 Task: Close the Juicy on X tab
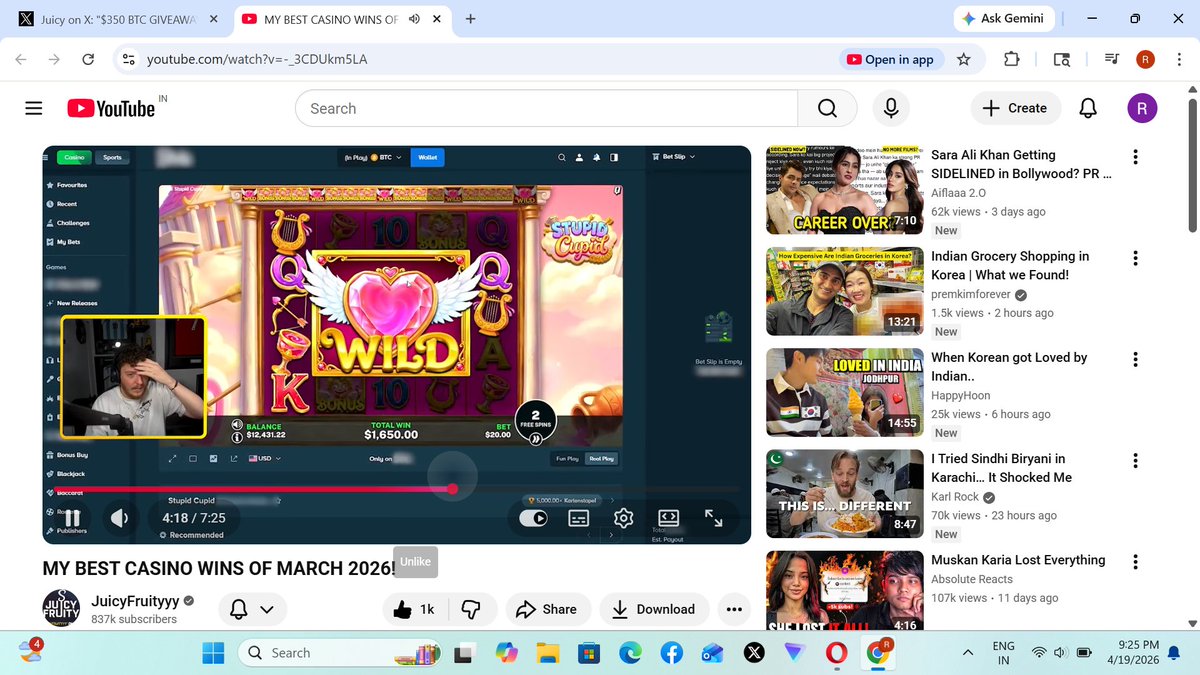tap(213, 19)
